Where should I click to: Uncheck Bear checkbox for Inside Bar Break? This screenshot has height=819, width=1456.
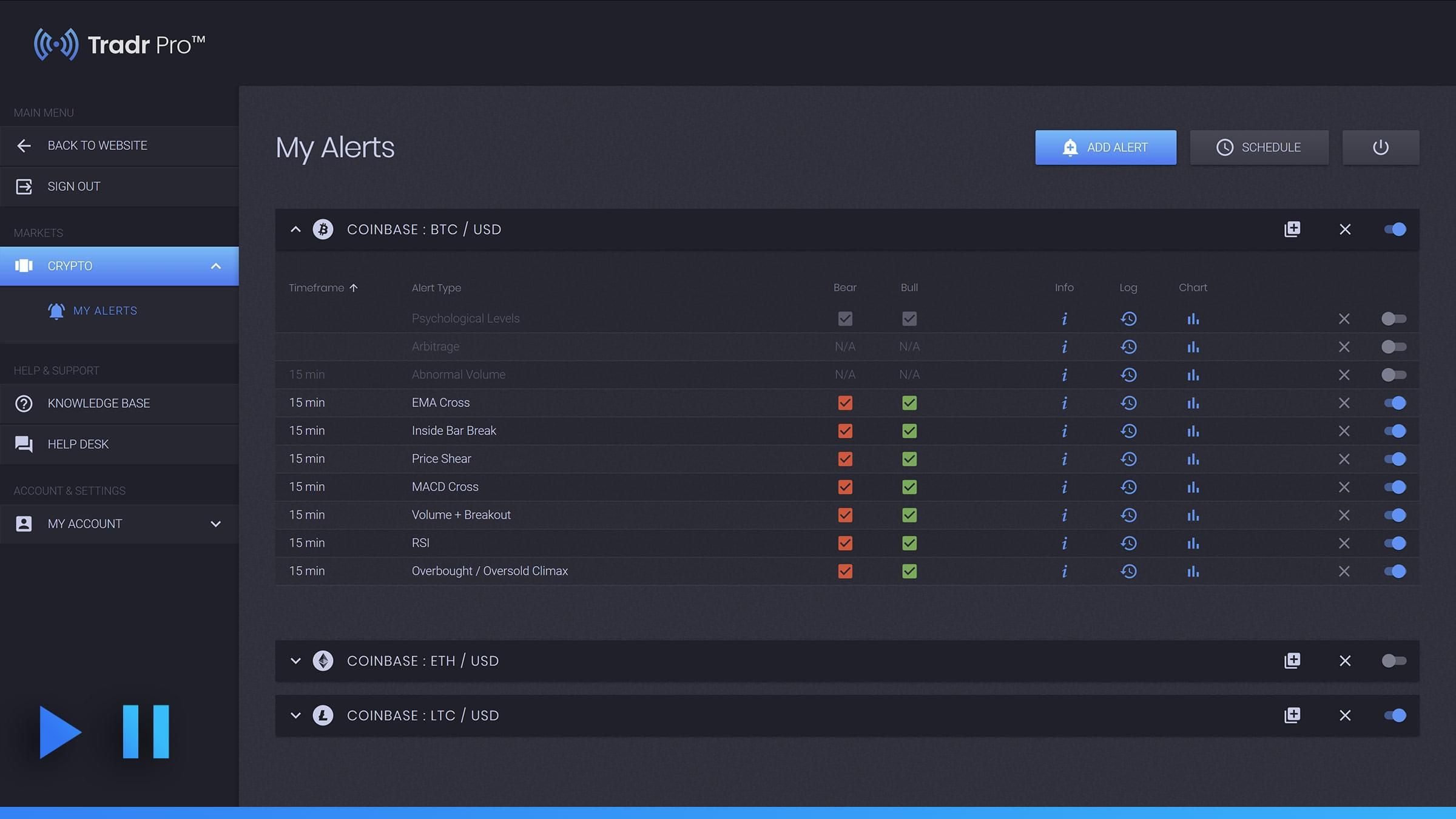point(845,431)
